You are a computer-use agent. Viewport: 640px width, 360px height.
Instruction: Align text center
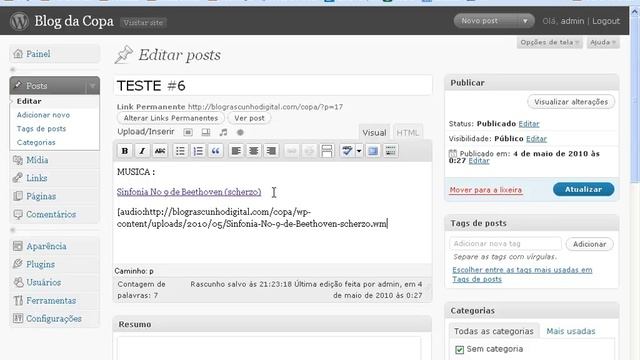(x=253, y=151)
